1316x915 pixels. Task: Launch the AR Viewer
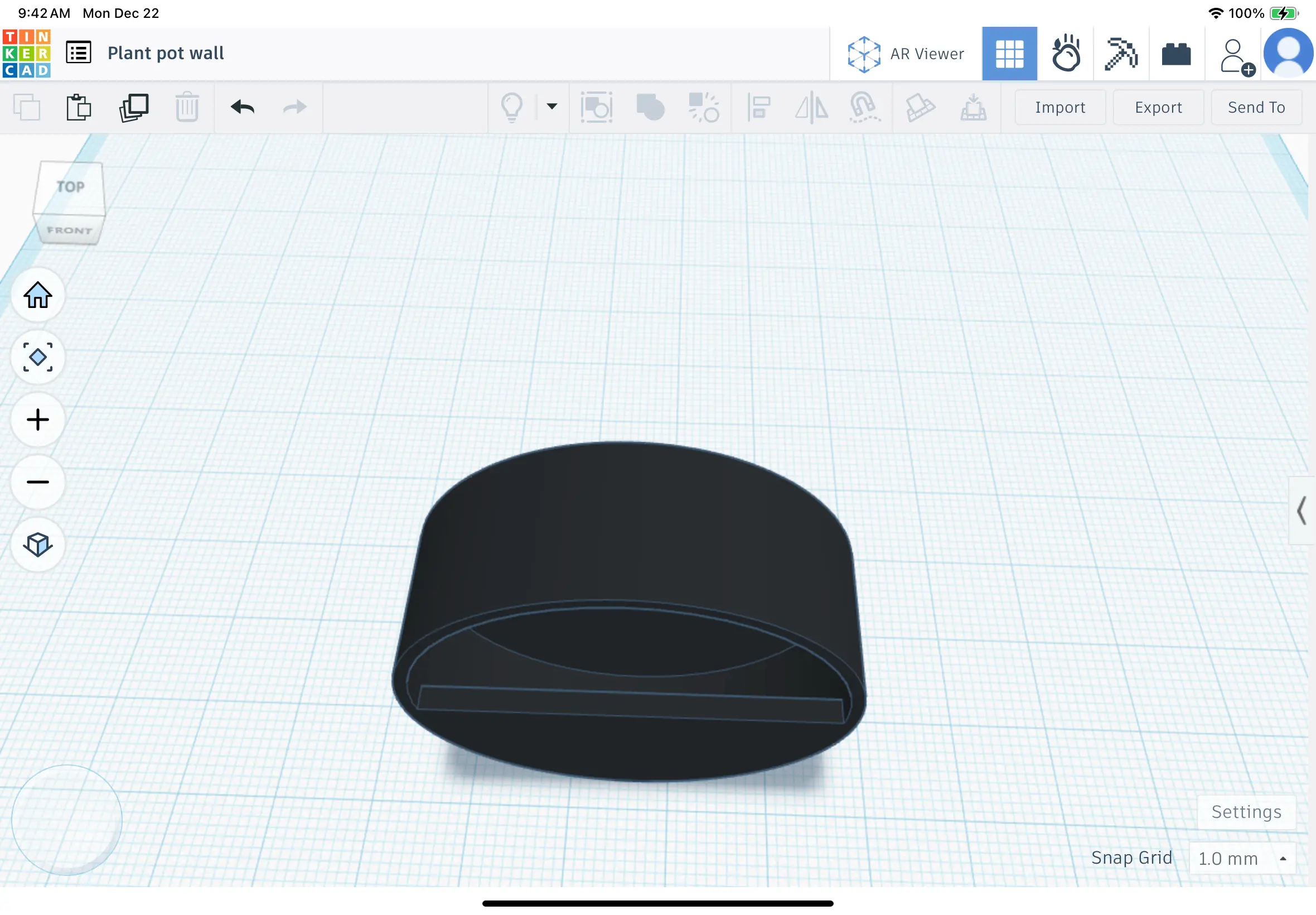(906, 54)
